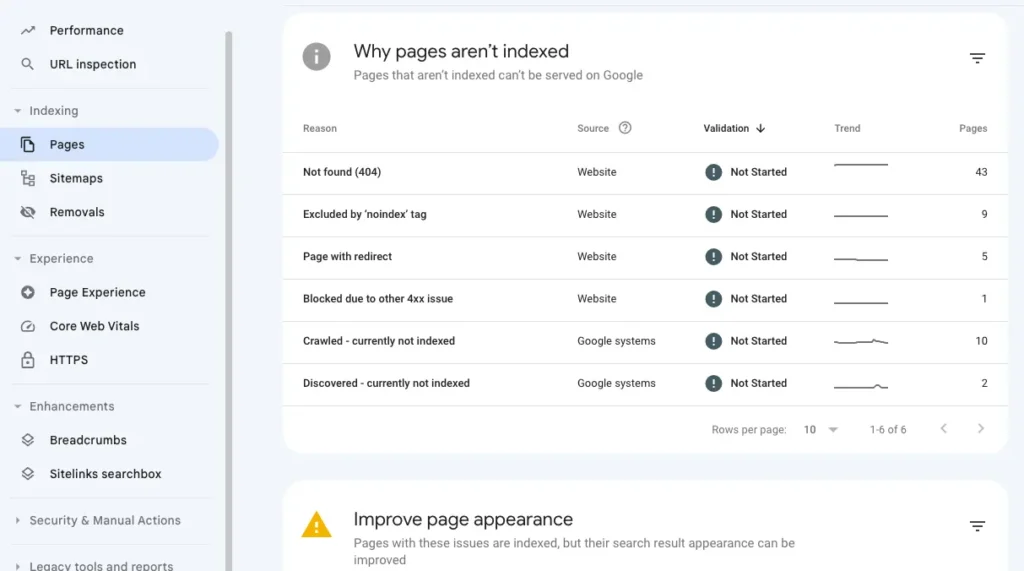1024x571 pixels.
Task: Click the Sitemaps tree icon
Action: [x=27, y=178]
